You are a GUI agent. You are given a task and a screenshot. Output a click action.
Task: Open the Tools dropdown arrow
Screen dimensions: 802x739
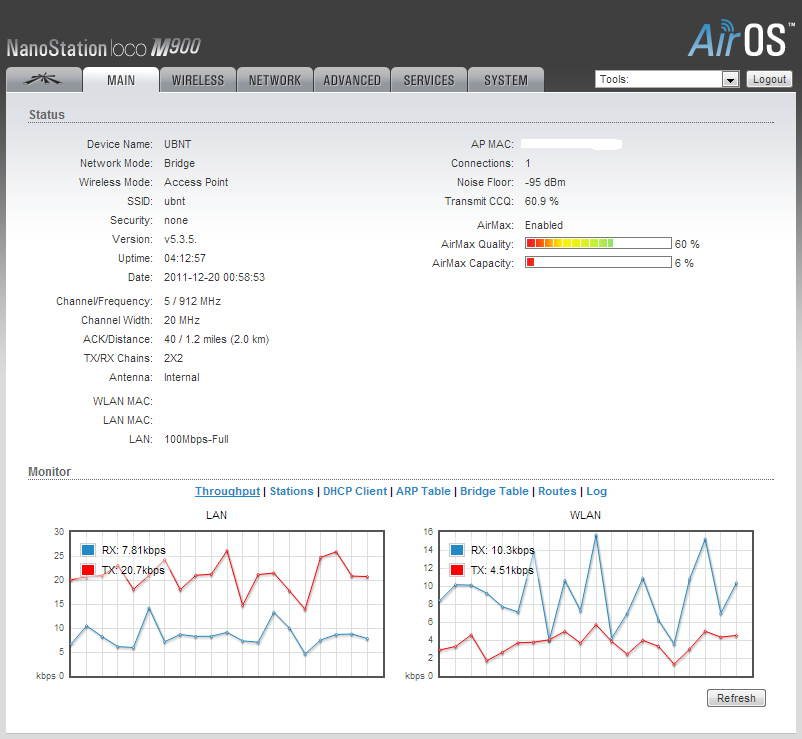pyautogui.click(x=730, y=80)
